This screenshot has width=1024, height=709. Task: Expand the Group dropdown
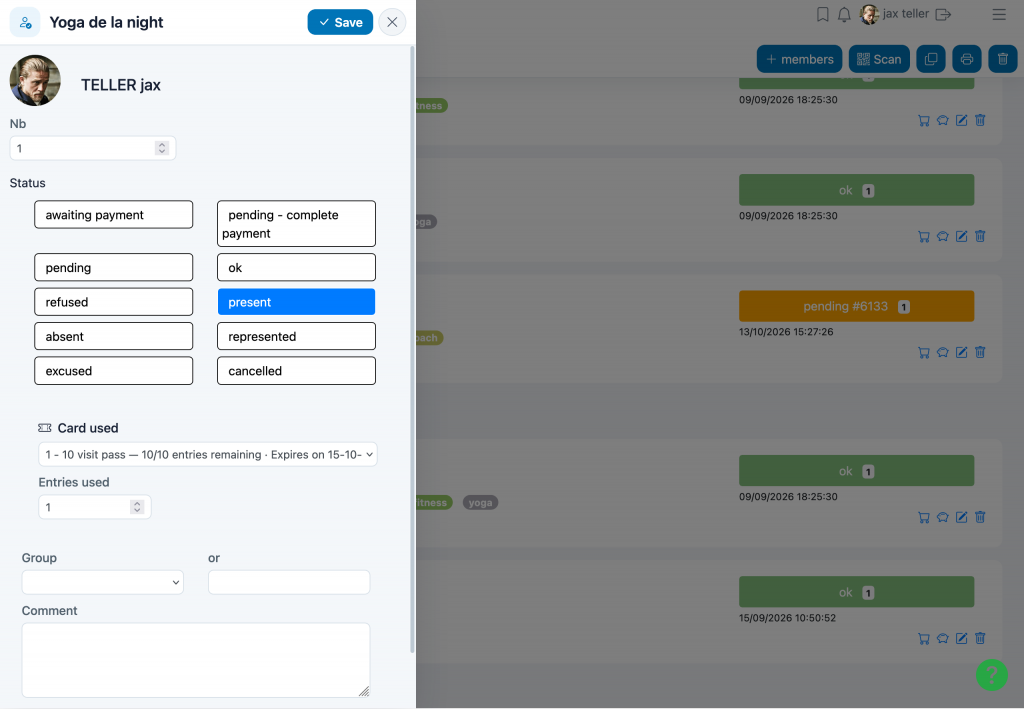coord(103,582)
